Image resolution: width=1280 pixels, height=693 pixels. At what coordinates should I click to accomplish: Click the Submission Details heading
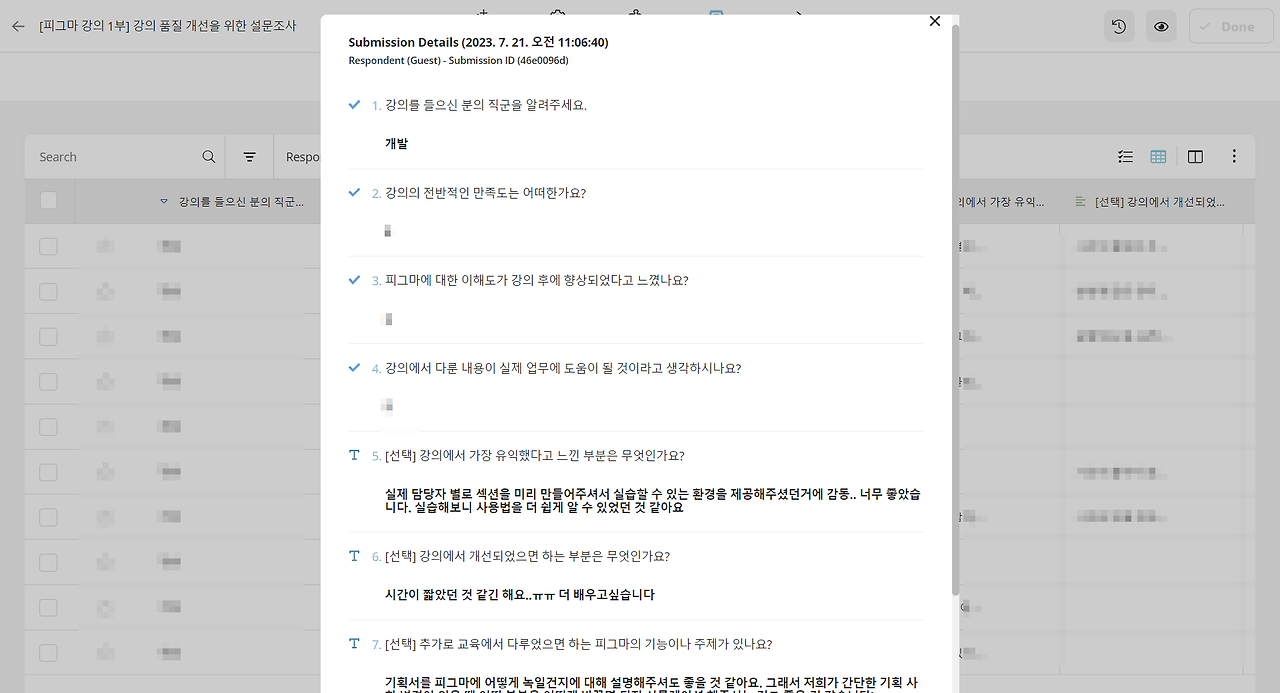[x=478, y=42]
